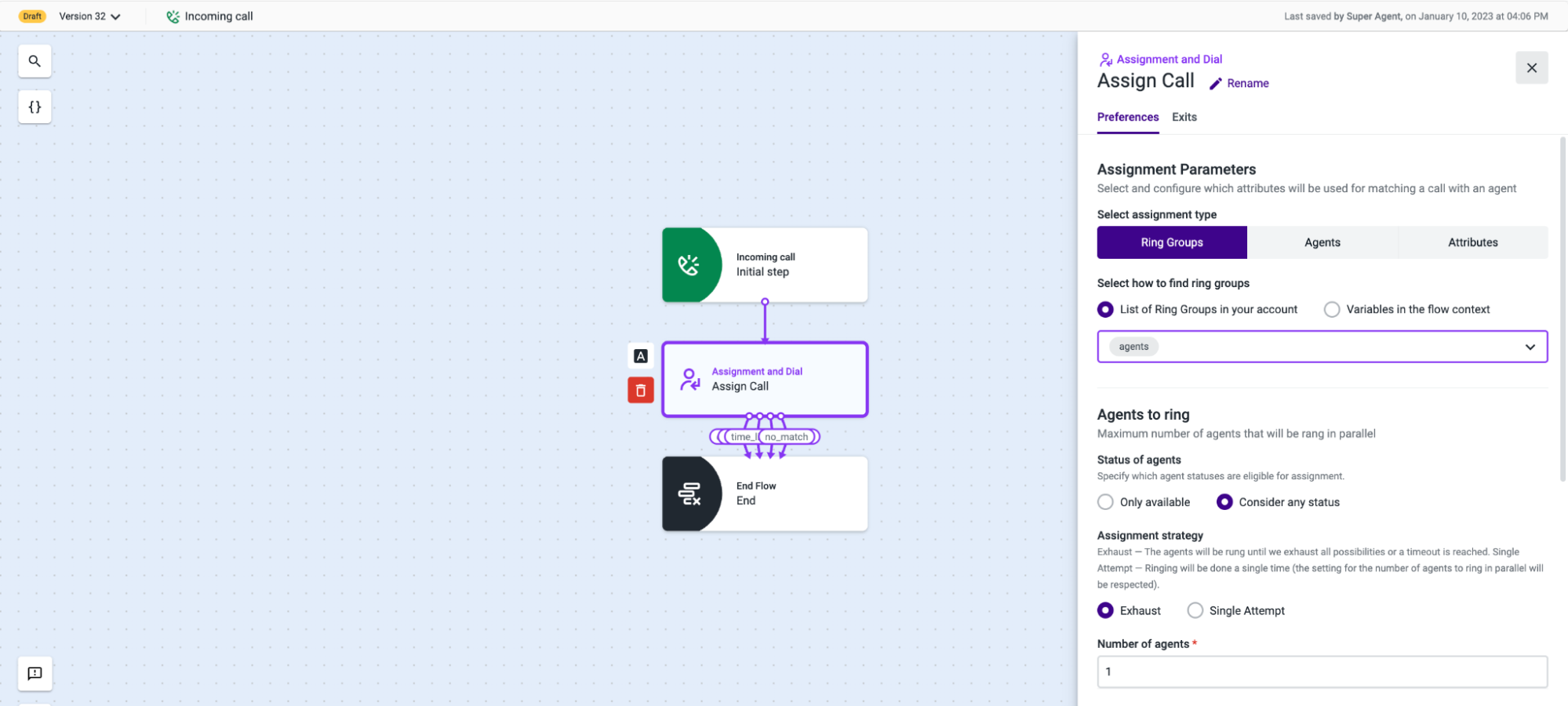Click the Assignment and Dial icon in panel header
1568x706 pixels.
click(1106, 59)
